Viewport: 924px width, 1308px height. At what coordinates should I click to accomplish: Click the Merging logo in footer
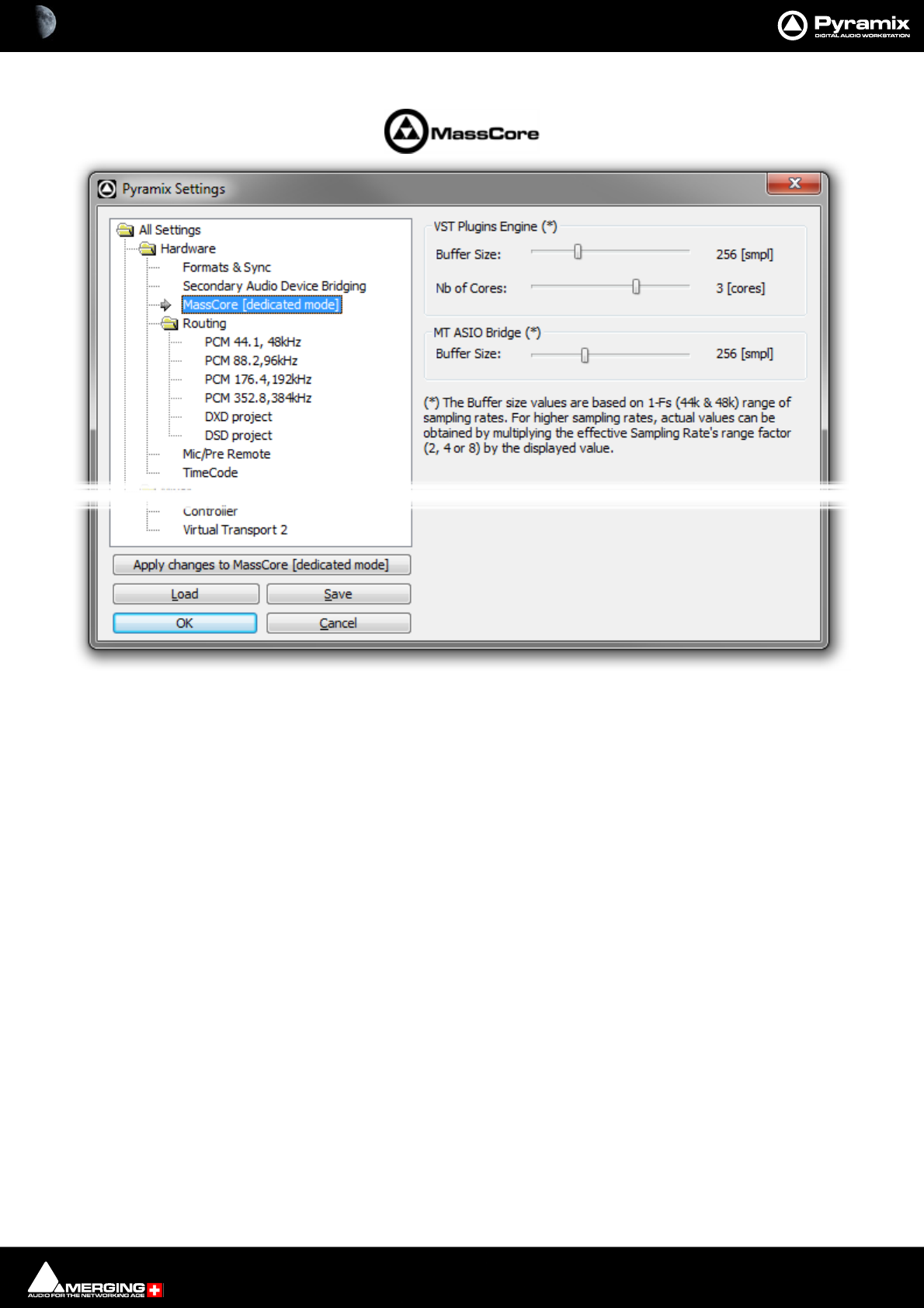(95, 1279)
